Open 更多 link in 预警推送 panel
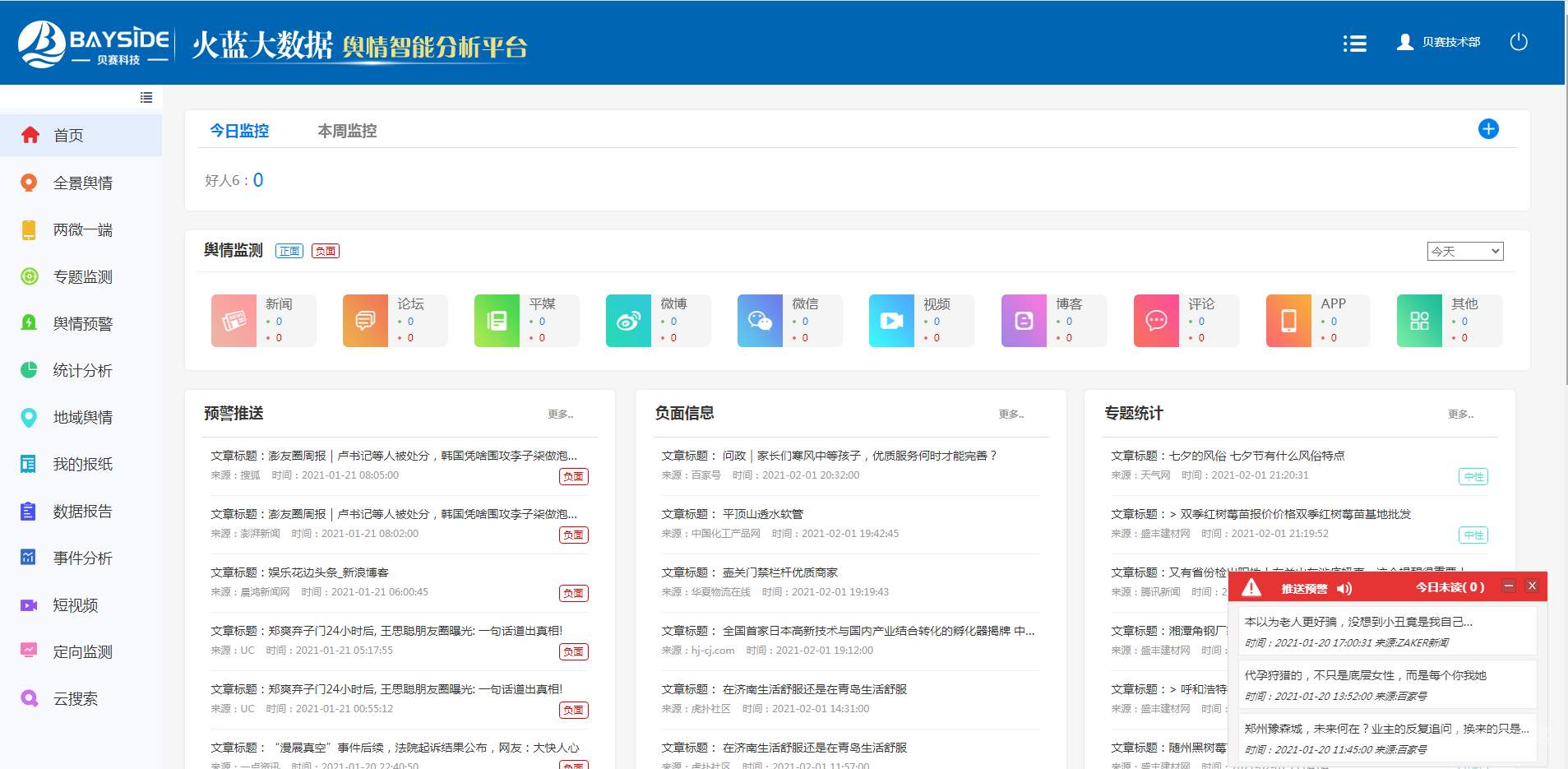 coord(561,414)
